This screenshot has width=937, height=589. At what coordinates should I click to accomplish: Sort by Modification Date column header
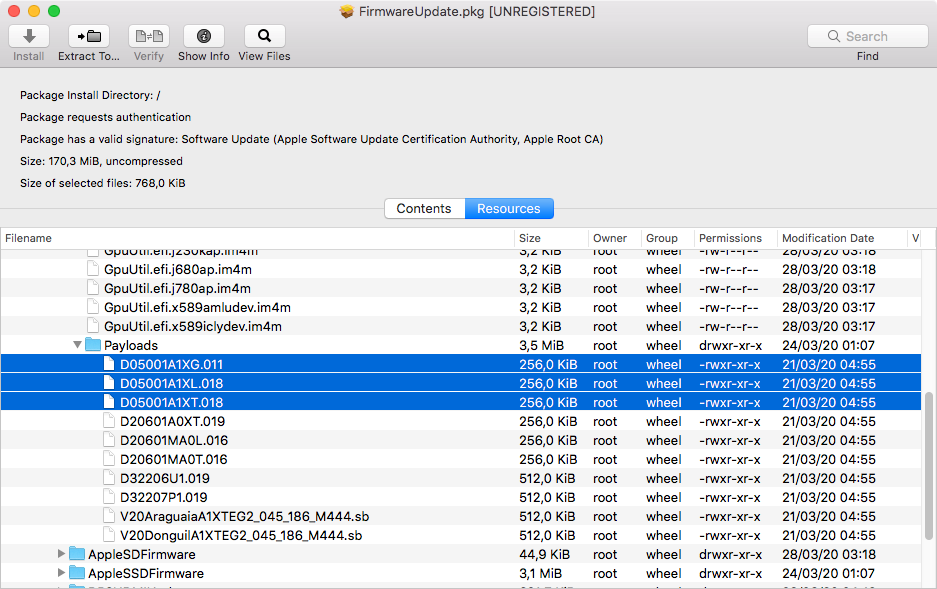[x=842, y=238]
